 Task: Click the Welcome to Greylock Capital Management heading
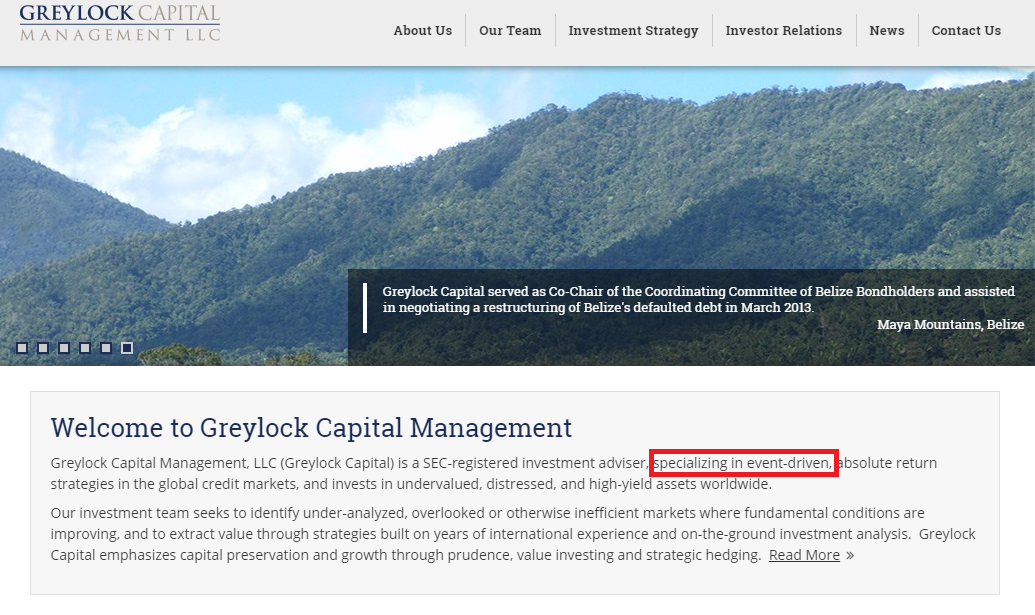(x=311, y=428)
